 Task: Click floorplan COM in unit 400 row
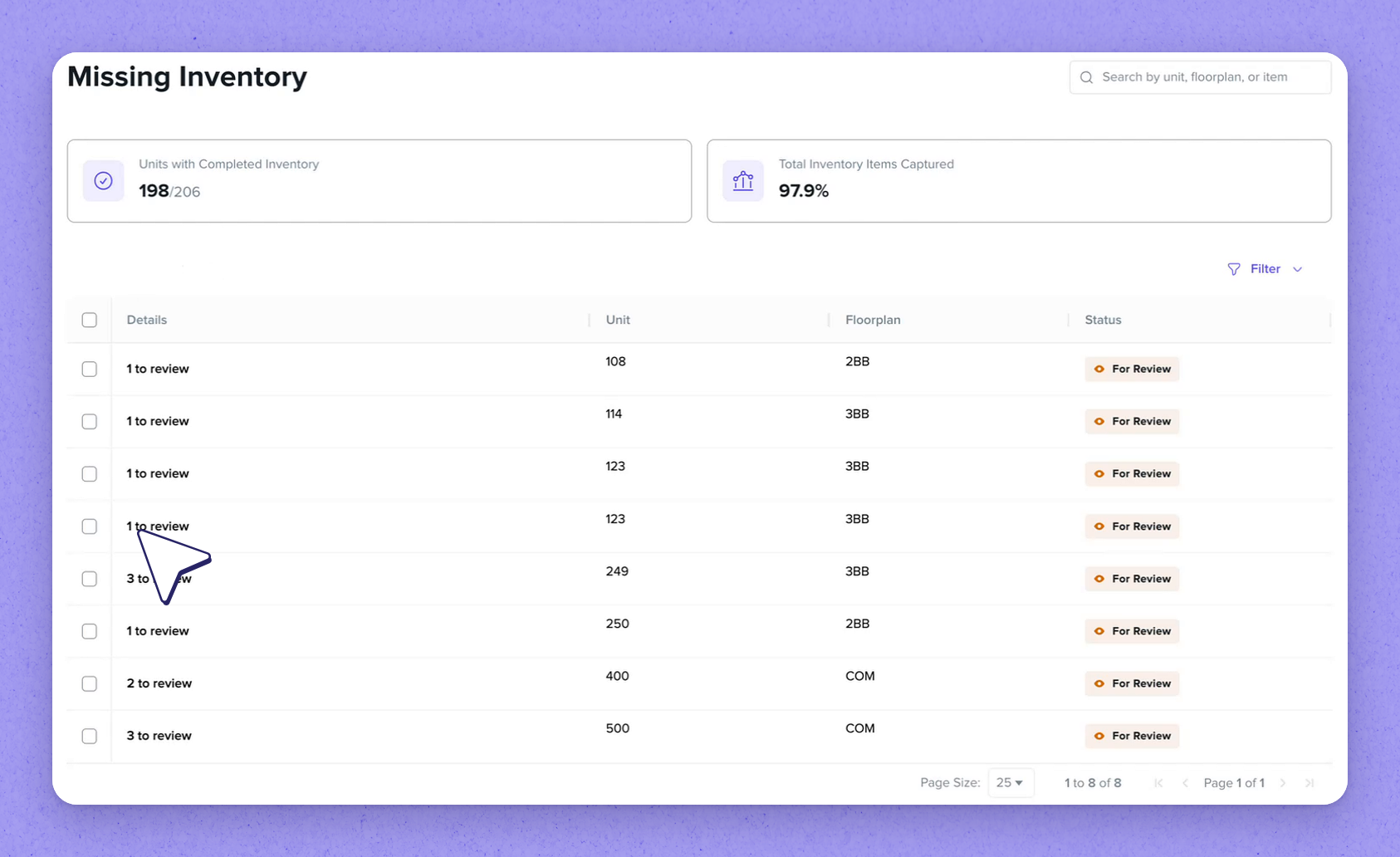[x=860, y=676]
